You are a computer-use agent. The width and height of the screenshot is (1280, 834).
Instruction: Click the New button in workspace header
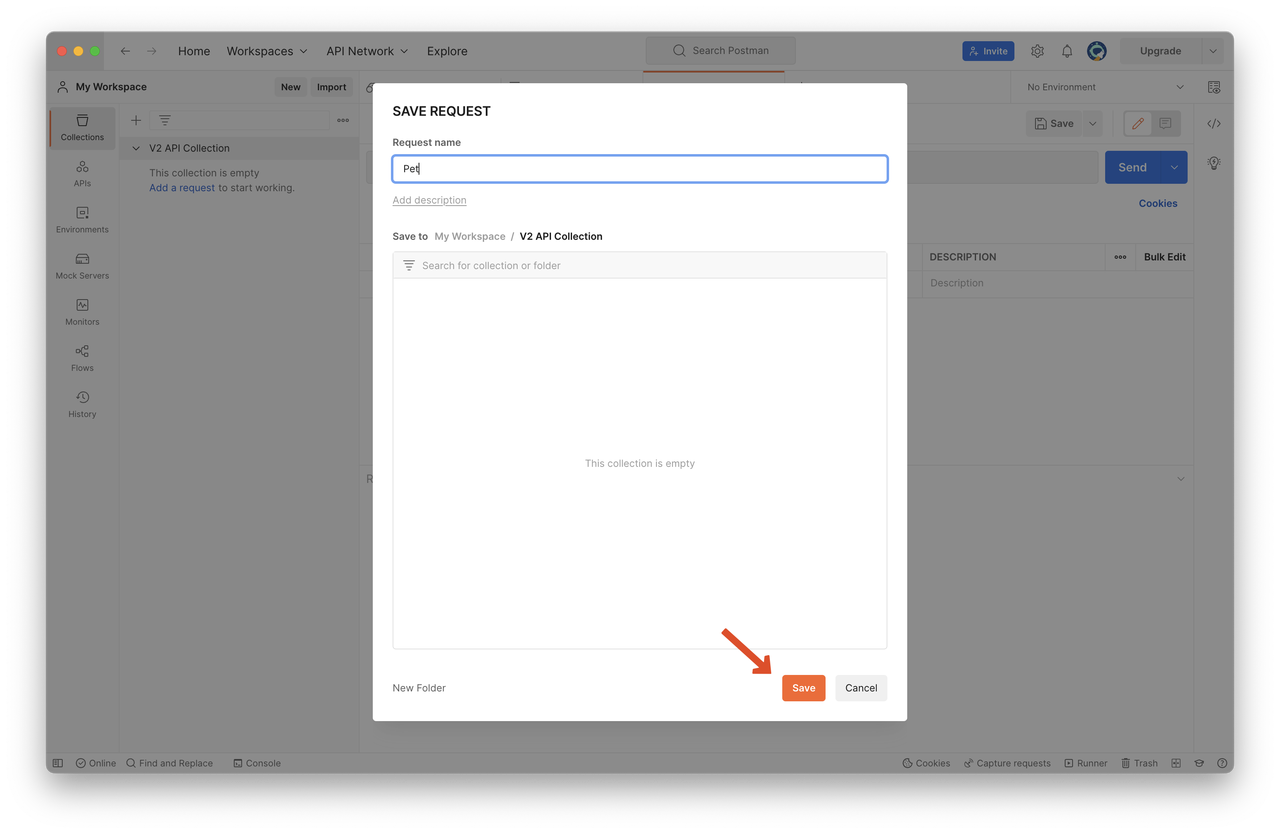[290, 87]
